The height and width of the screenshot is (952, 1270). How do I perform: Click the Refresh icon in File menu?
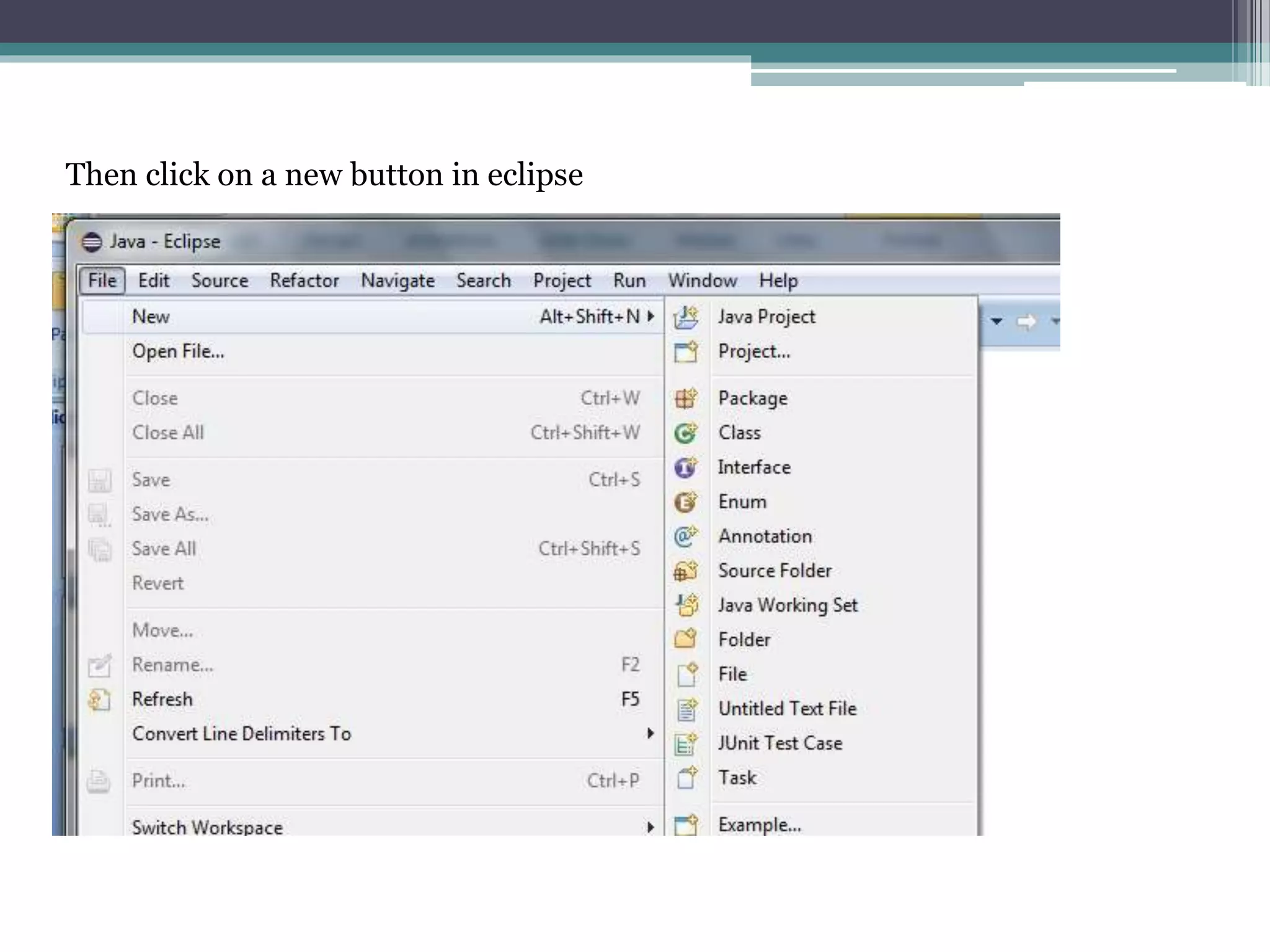[x=99, y=700]
